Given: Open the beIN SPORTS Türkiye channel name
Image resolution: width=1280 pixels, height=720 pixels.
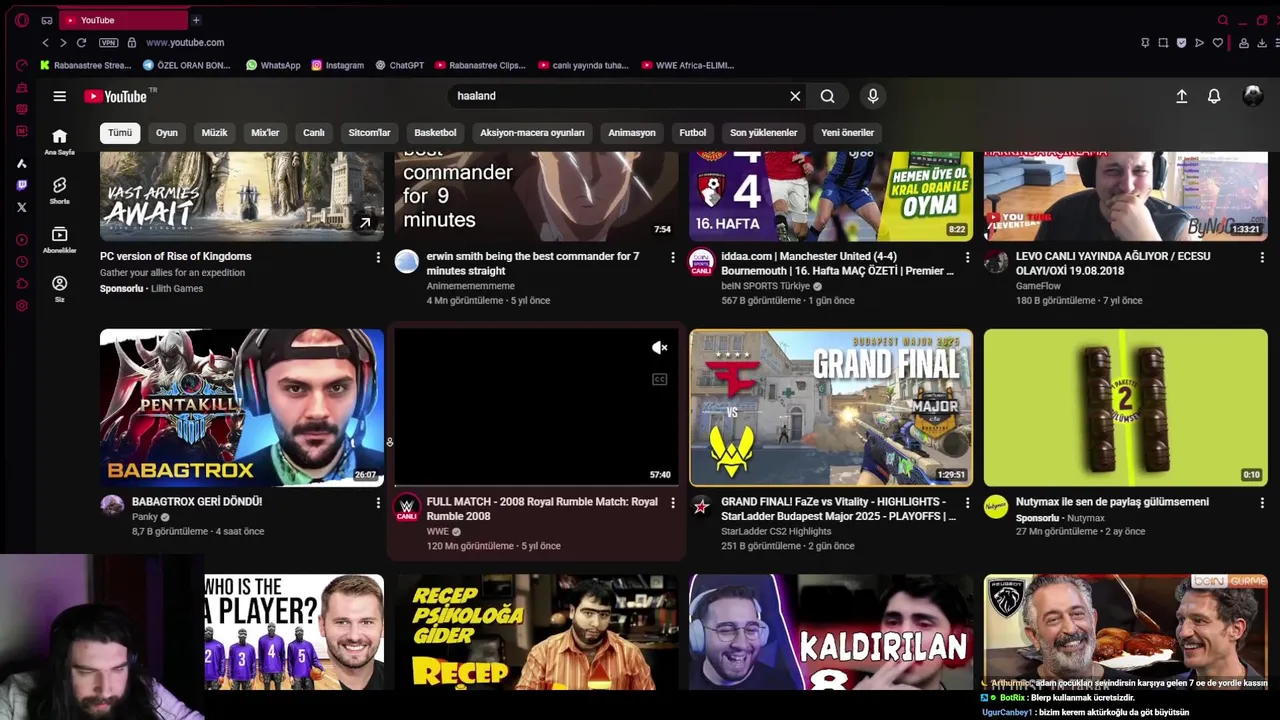Looking at the screenshot, I should tap(767, 286).
